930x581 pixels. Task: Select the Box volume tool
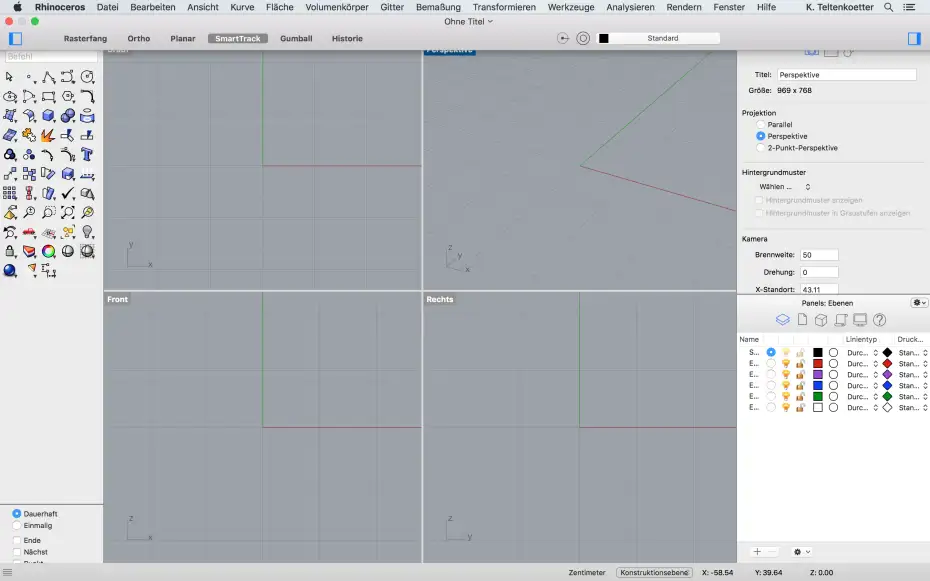tap(46, 113)
